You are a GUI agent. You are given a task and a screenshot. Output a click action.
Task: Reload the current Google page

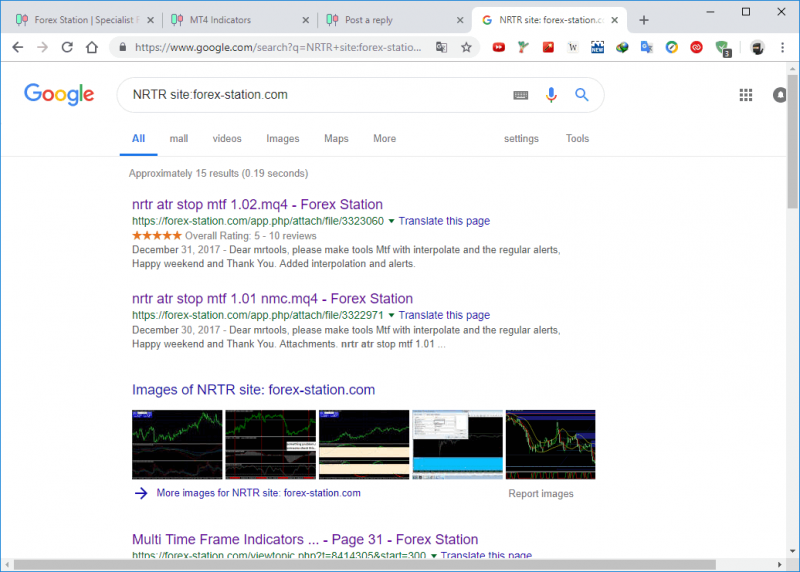point(67,47)
